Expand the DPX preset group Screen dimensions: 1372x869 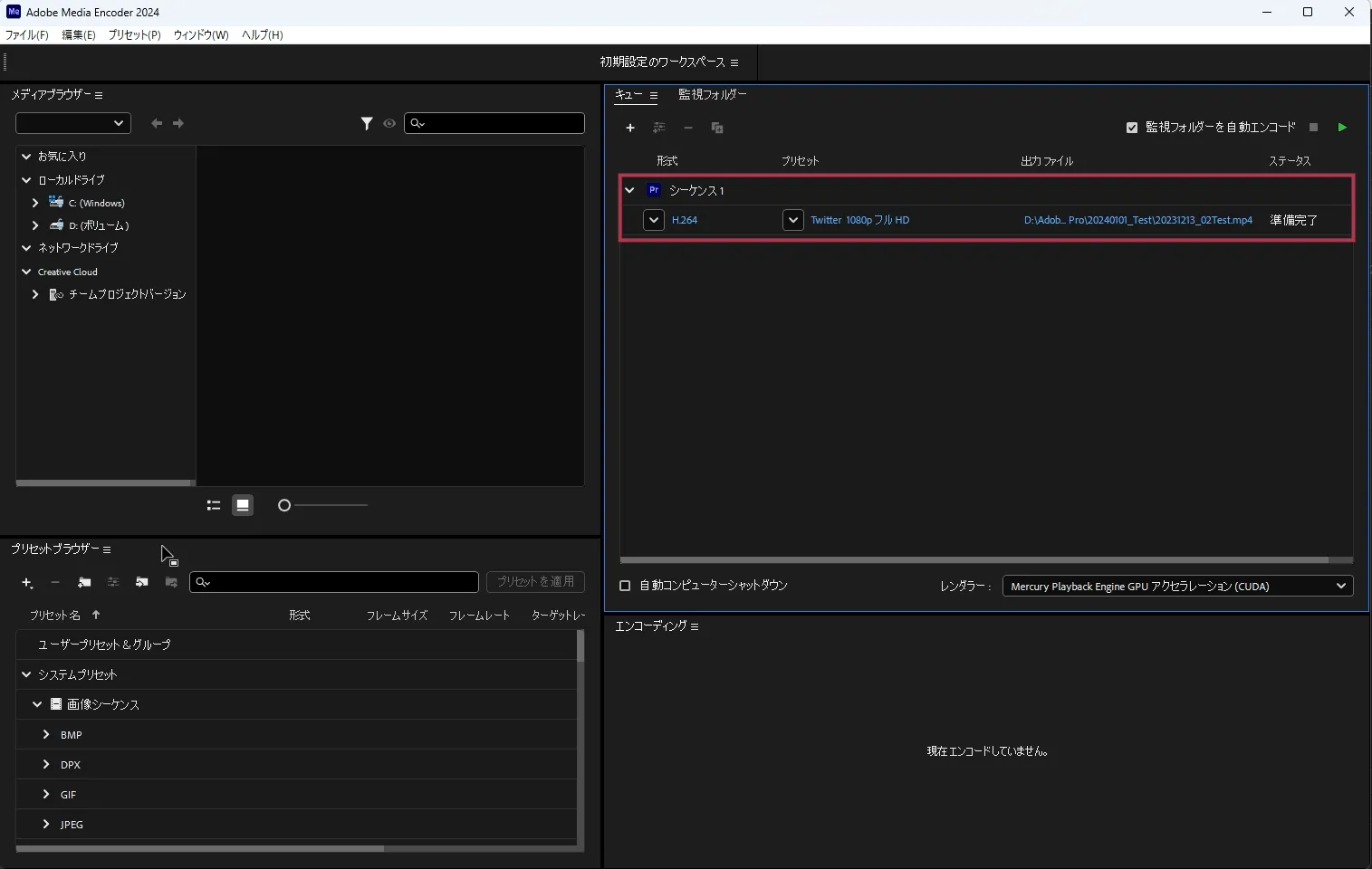pos(46,764)
